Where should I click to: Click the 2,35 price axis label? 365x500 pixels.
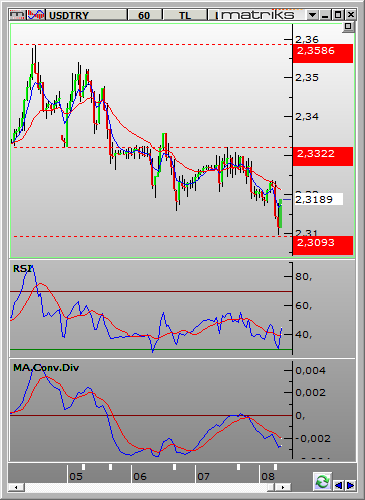(x=307, y=78)
